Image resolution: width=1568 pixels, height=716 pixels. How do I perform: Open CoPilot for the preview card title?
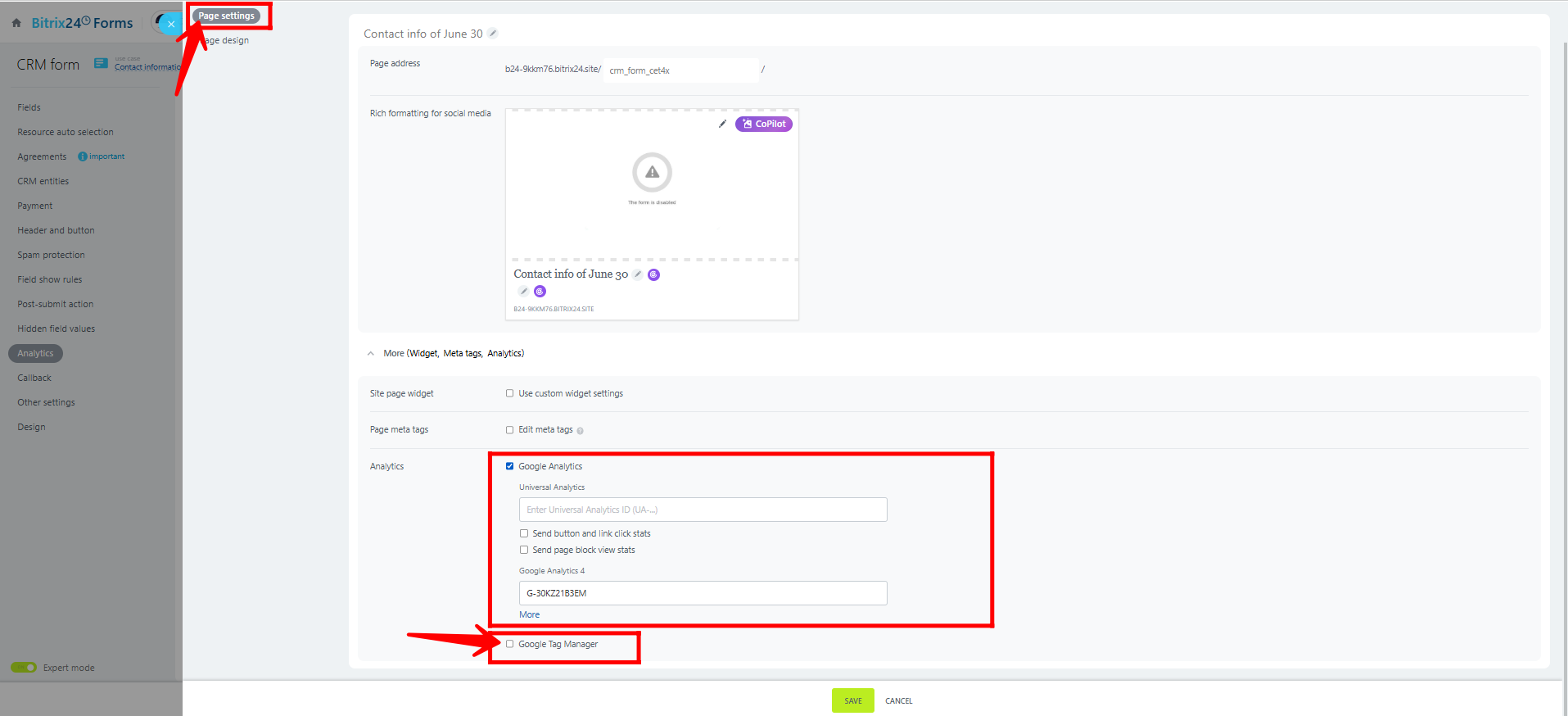[x=653, y=274]
